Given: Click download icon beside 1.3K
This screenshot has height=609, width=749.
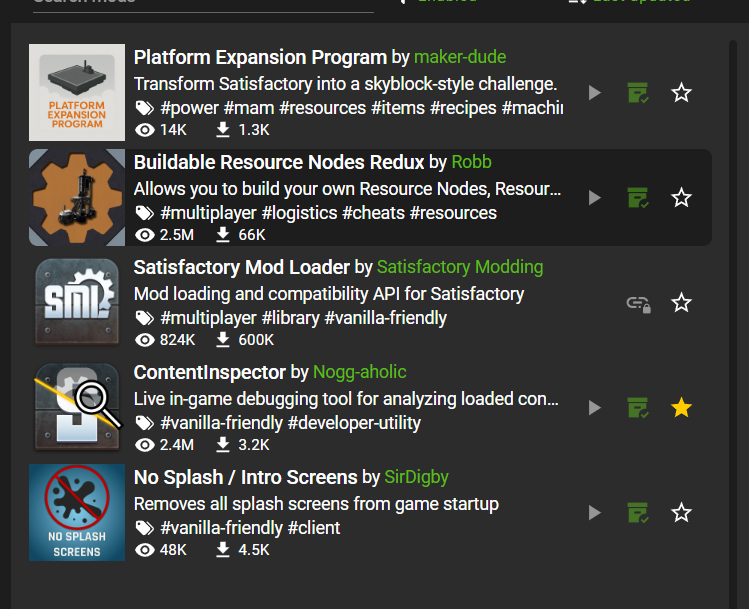Looking at the screenshot, I should pos(223,130).
